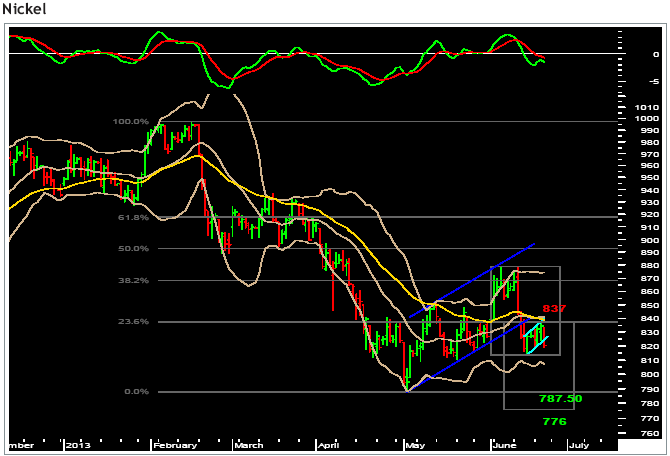Click the 950 price axis value

649,177
